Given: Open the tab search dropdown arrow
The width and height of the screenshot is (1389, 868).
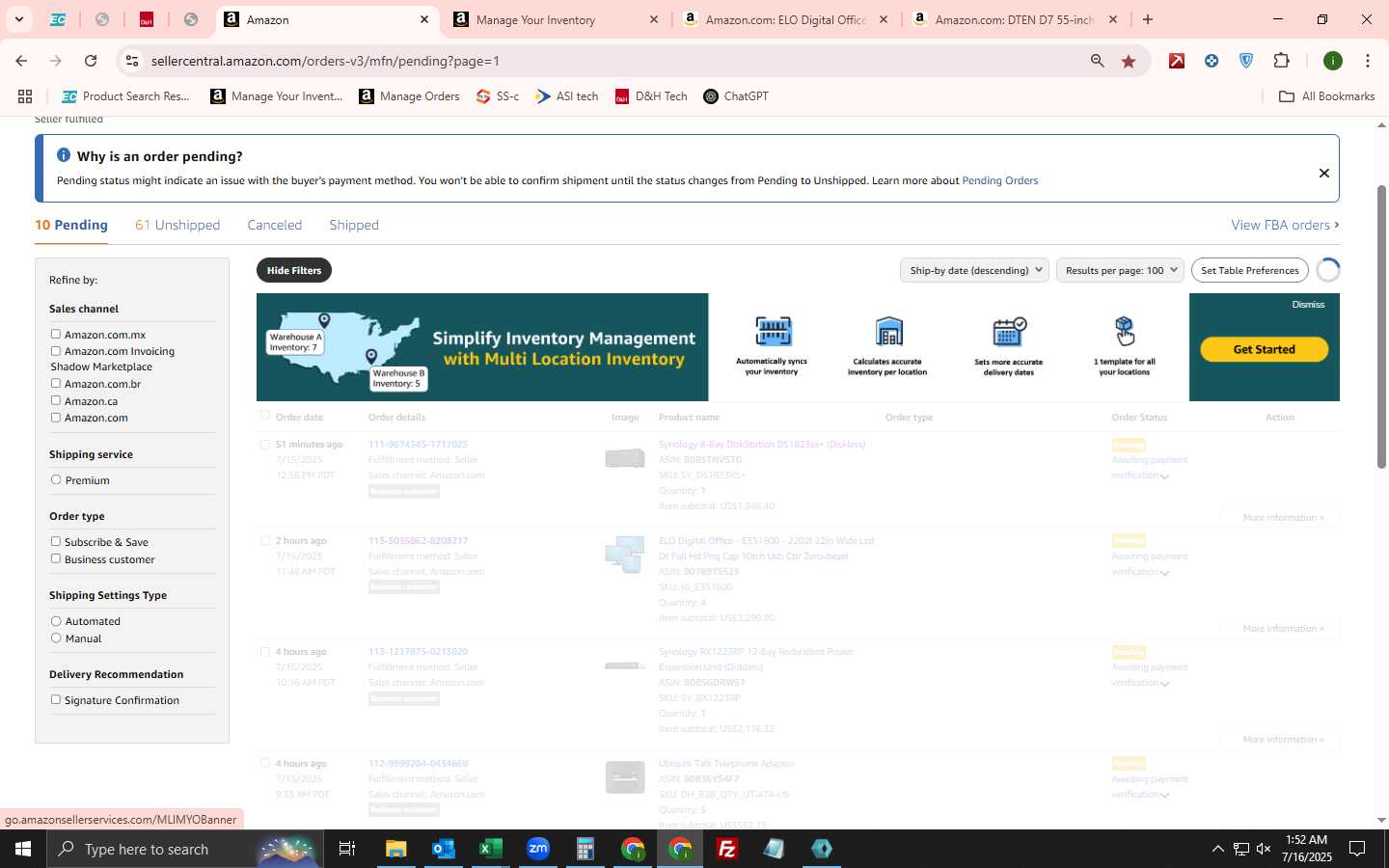Looking at the screenshot, I should tap(18, 19).
